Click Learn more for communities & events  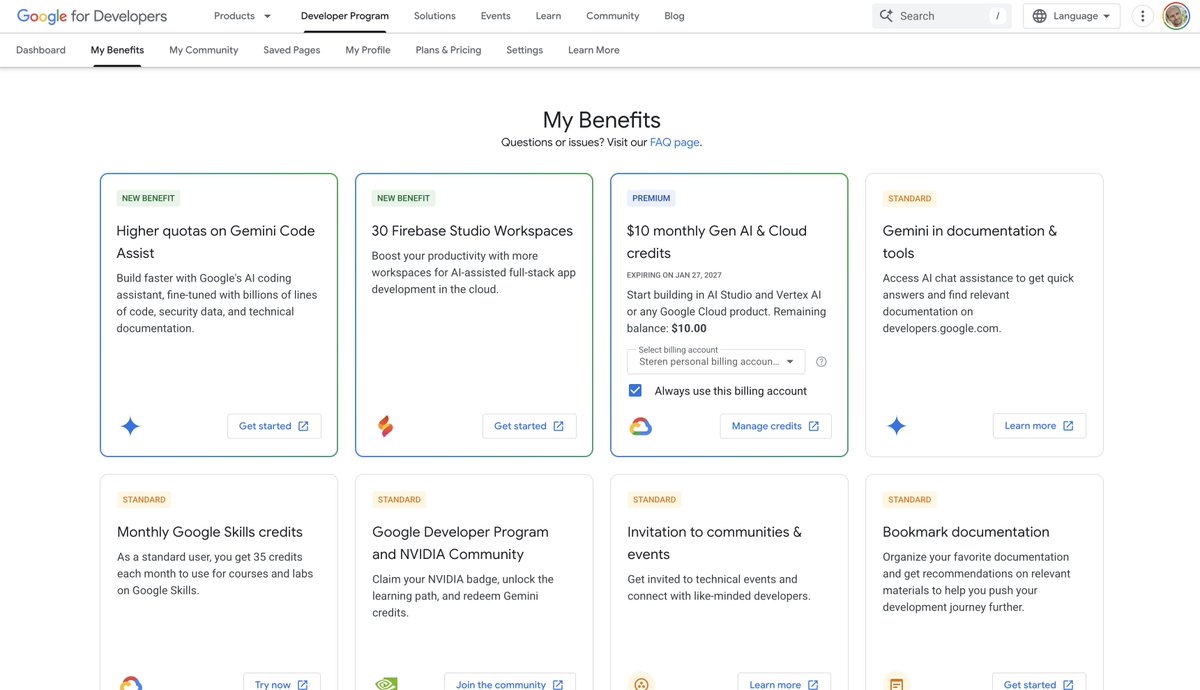pos(784,682)
